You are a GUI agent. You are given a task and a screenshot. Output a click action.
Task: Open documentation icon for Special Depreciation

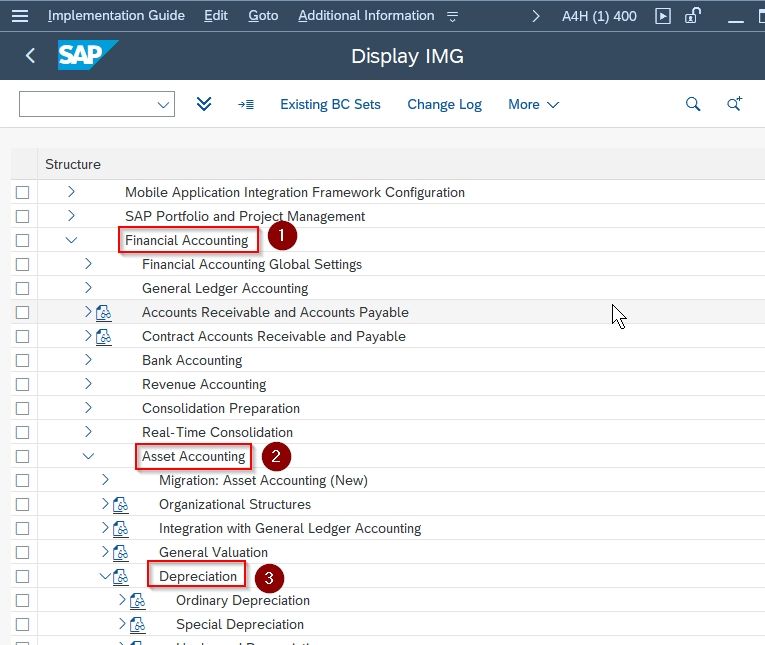click(138, 625)
